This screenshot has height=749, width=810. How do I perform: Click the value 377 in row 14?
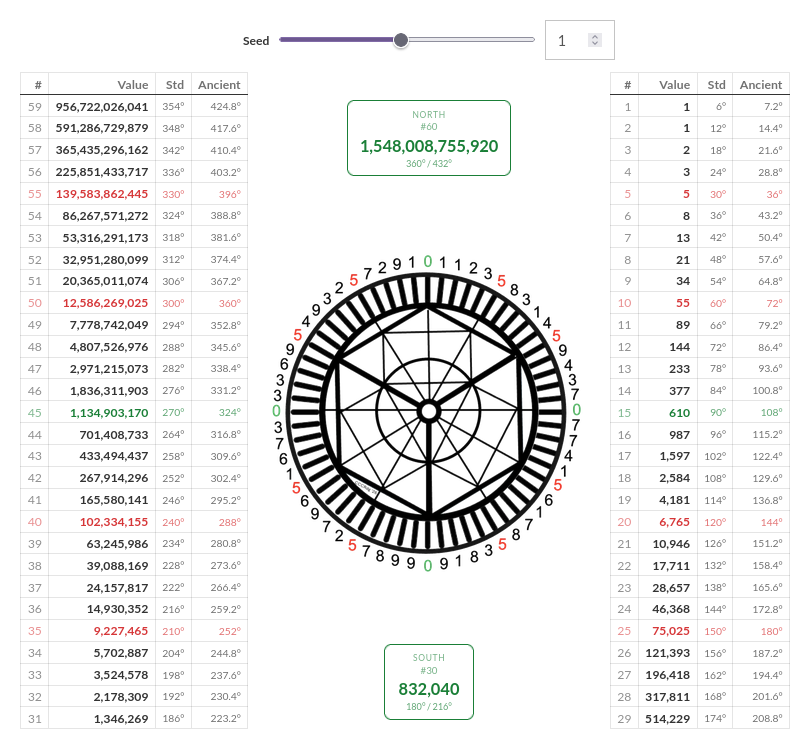[680, 391]
